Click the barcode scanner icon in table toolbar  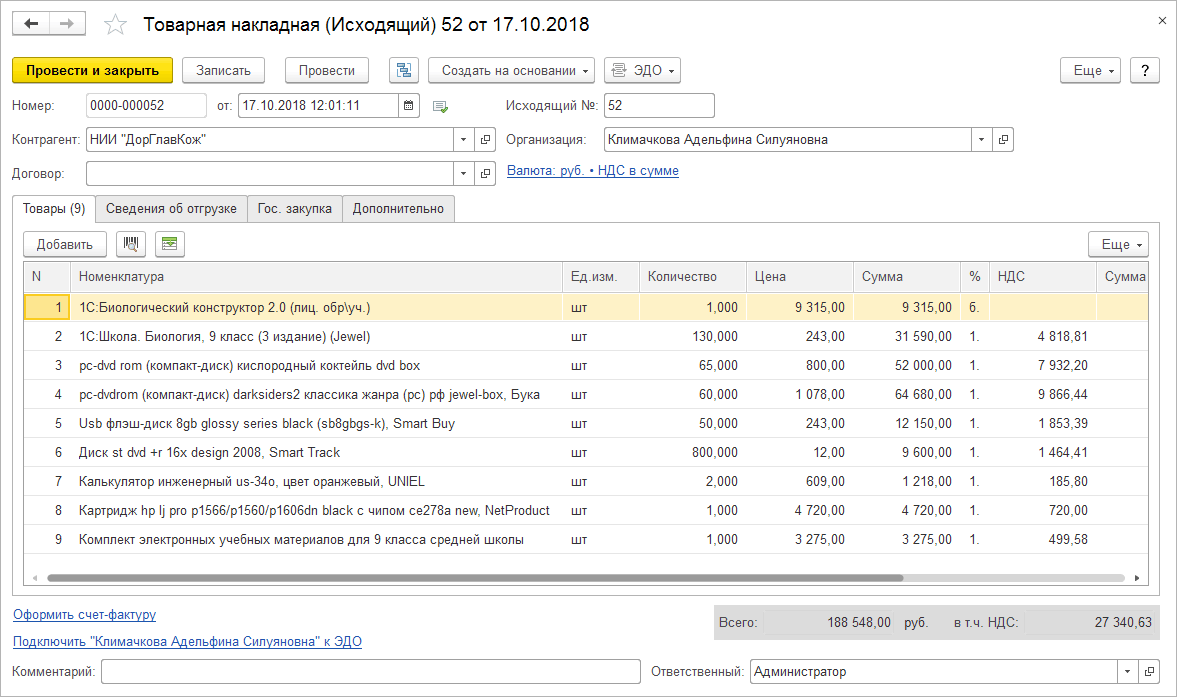pyautogui.click(x=131, y=244)
